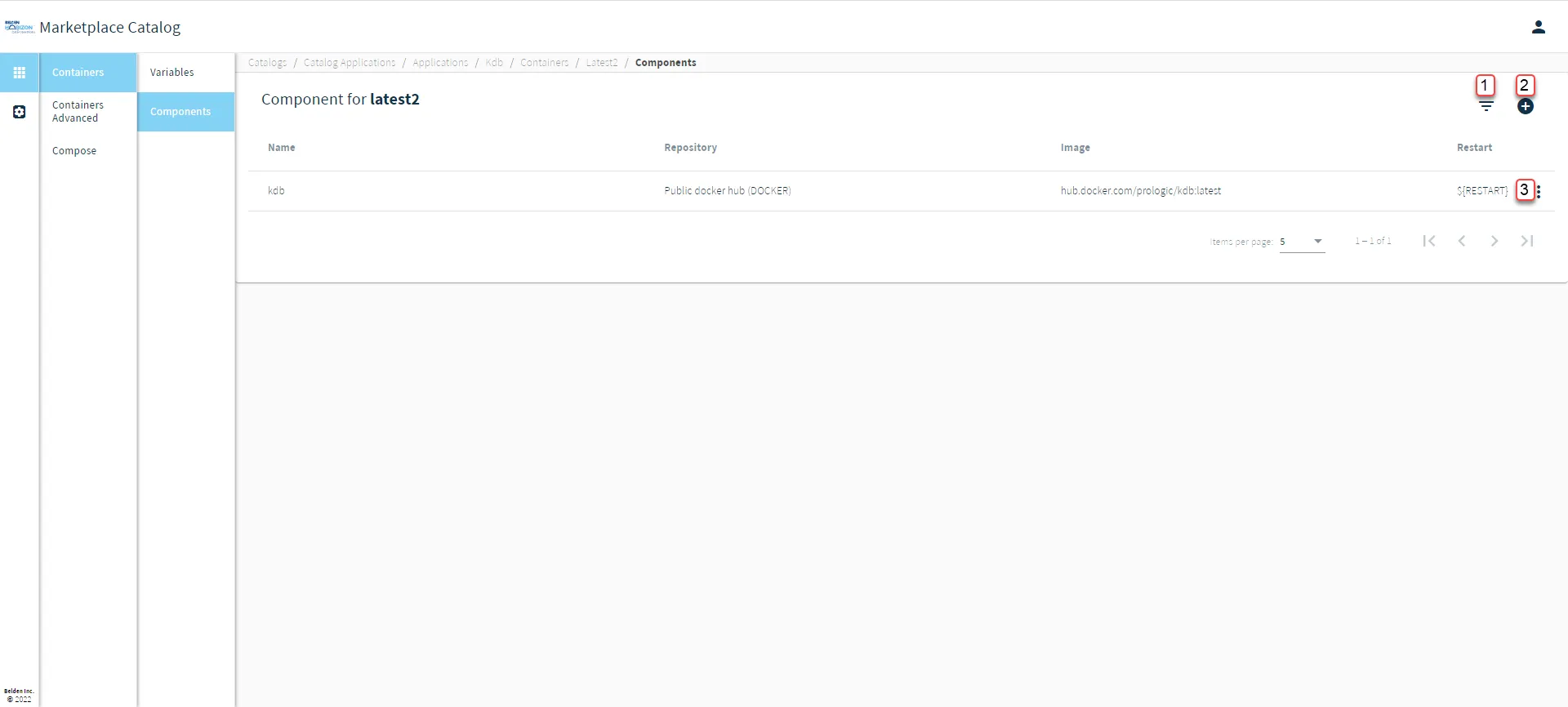Go to Containers breadcrumb link
This screenshot has width=1568, height=707.
pos(545,63)
